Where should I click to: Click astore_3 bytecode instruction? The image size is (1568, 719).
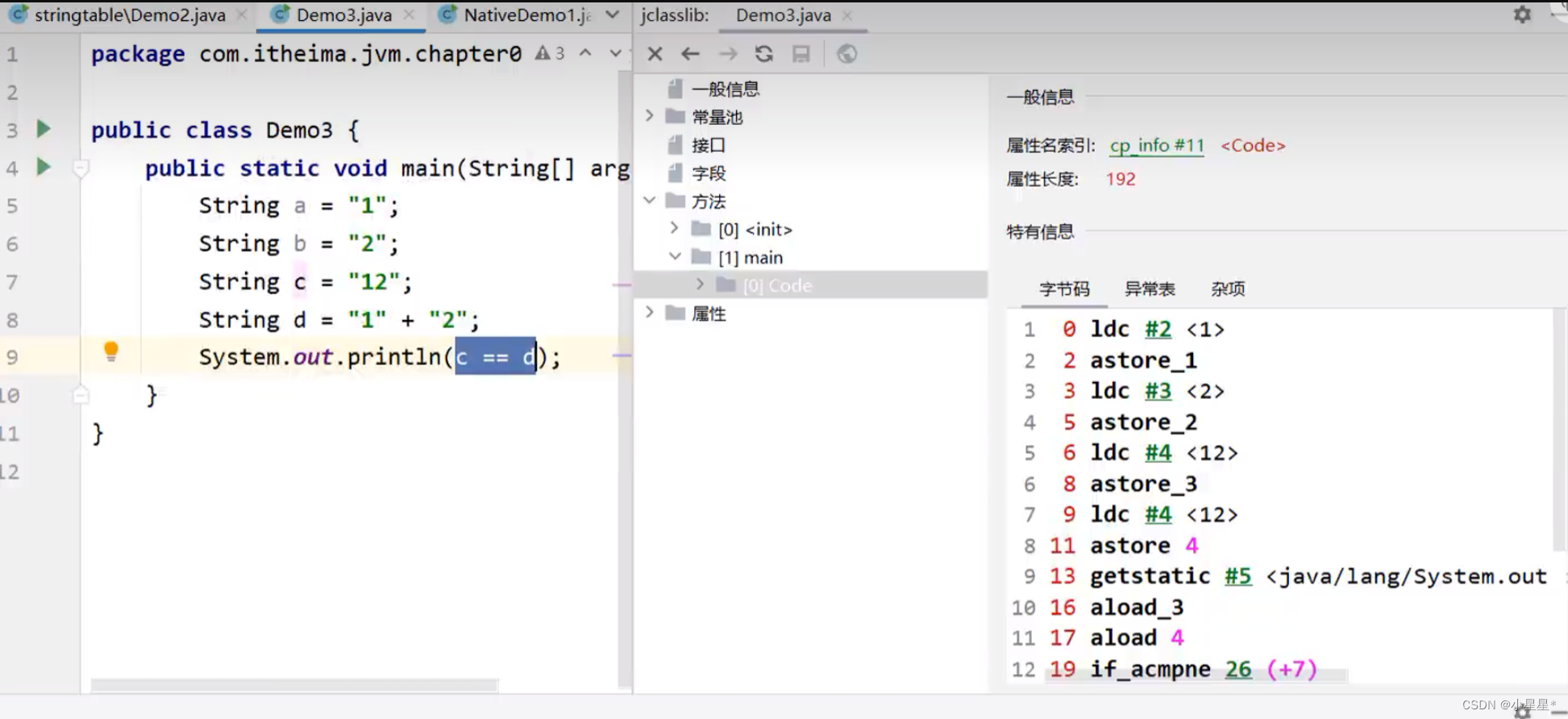click(1143, 484)
